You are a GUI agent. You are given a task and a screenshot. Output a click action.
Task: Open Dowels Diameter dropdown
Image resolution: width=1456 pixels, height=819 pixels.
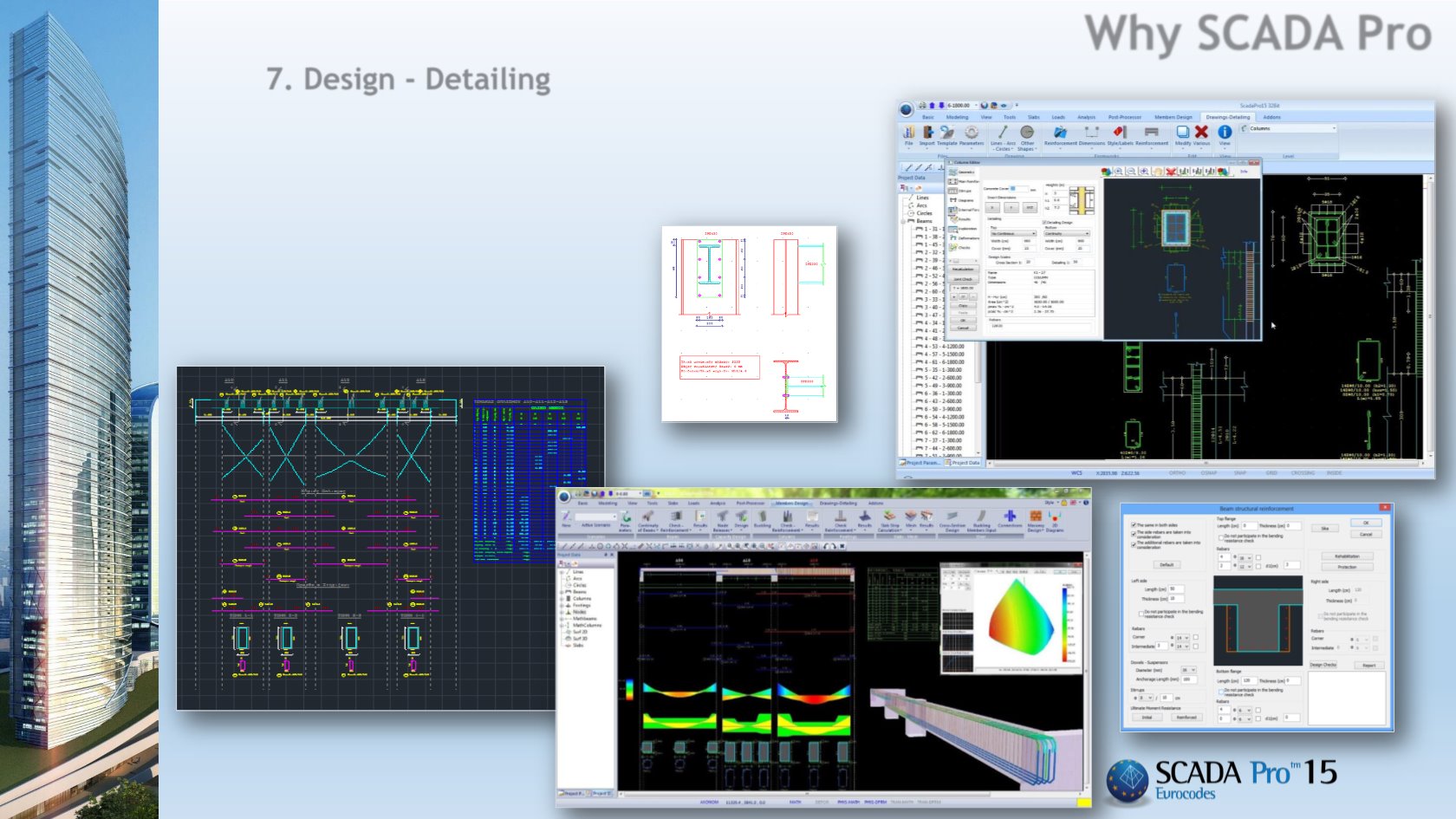(x=1189, y=670)
